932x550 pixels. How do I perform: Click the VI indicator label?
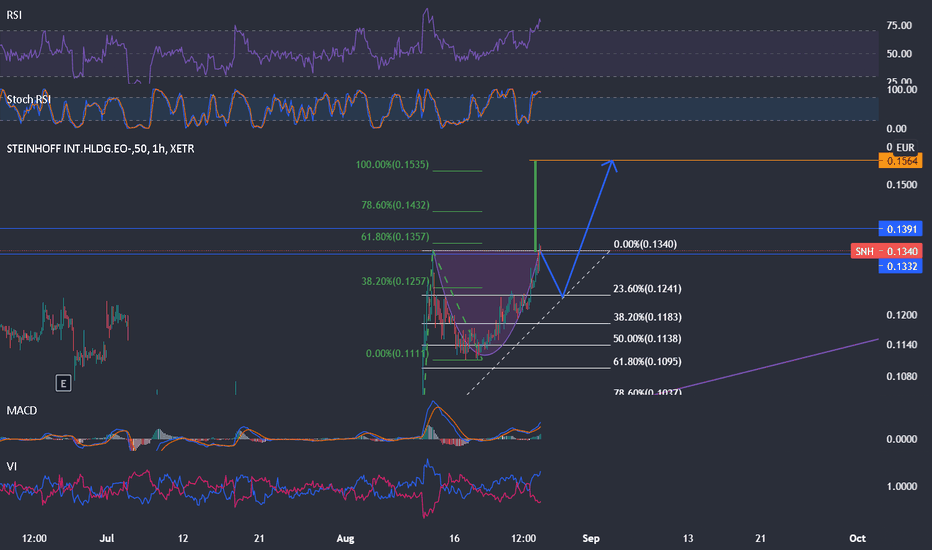pyautogui.click(x=11, y=466)
